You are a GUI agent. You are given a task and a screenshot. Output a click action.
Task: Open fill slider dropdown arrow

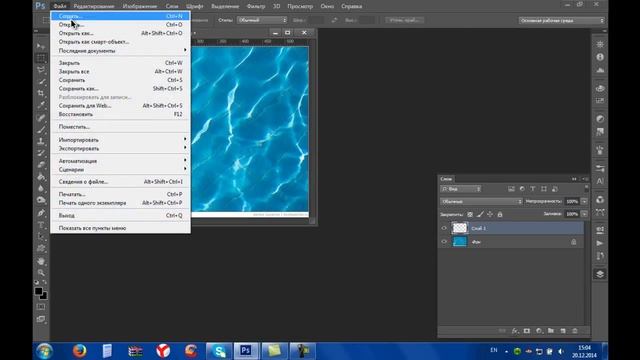pos(584,214)
